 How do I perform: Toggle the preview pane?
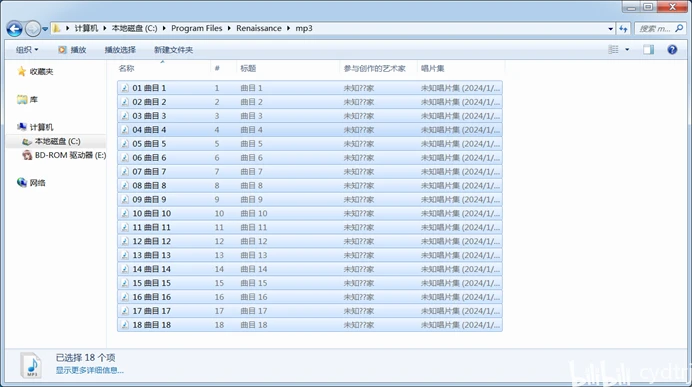(x=648, y=49)
